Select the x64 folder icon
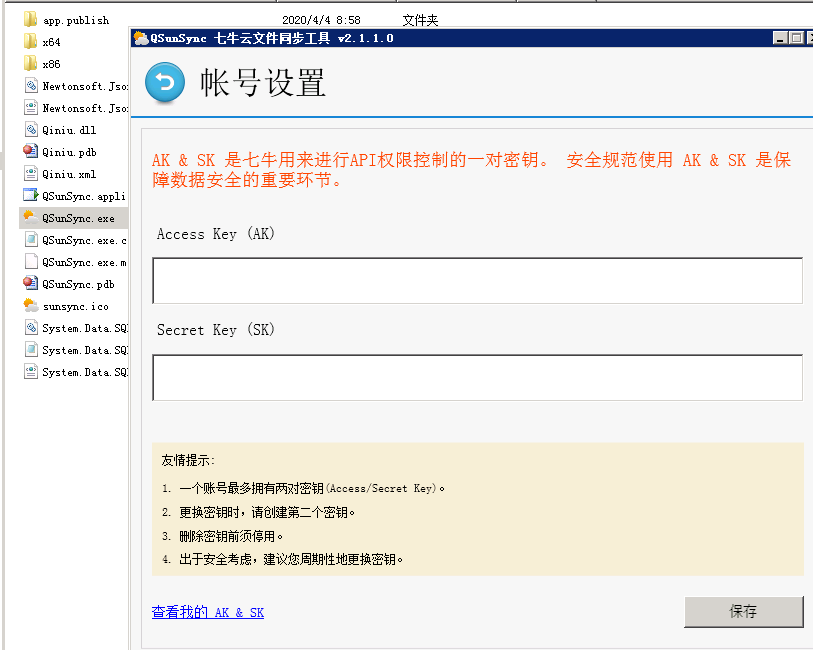Viewport: 813px width, 650px height. 31,42
